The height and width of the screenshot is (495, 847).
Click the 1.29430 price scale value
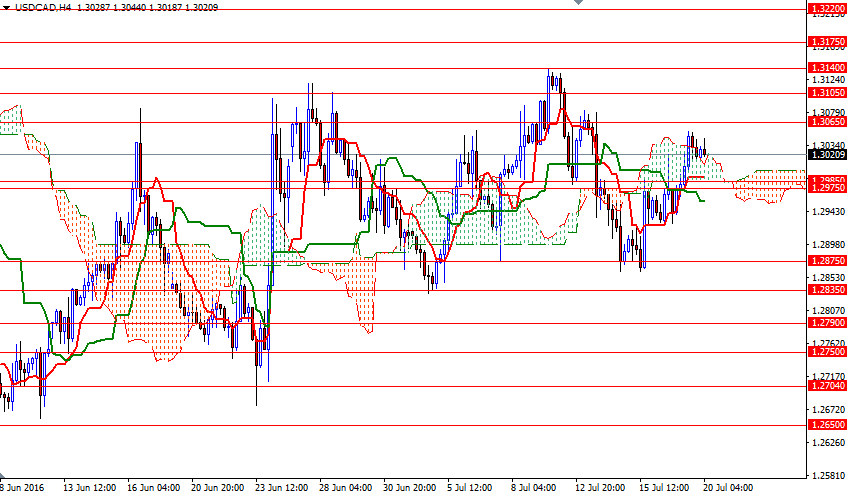pyautogui.click(x=828, y=211)
